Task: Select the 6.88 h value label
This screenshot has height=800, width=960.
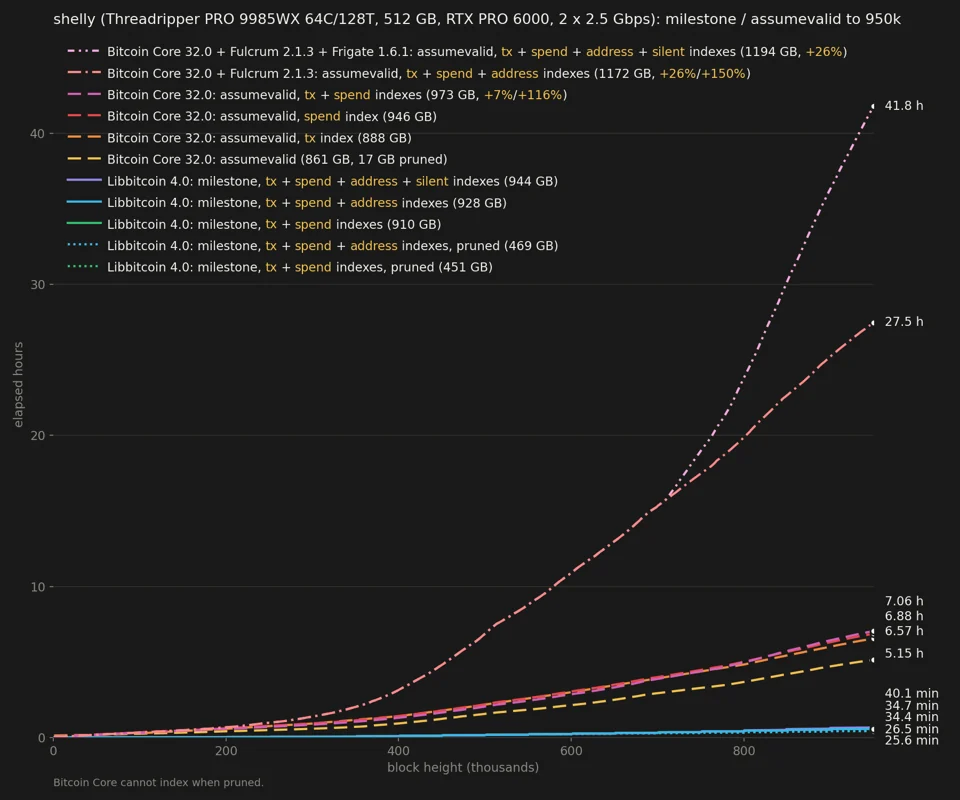Action: (x=904, y=616)
